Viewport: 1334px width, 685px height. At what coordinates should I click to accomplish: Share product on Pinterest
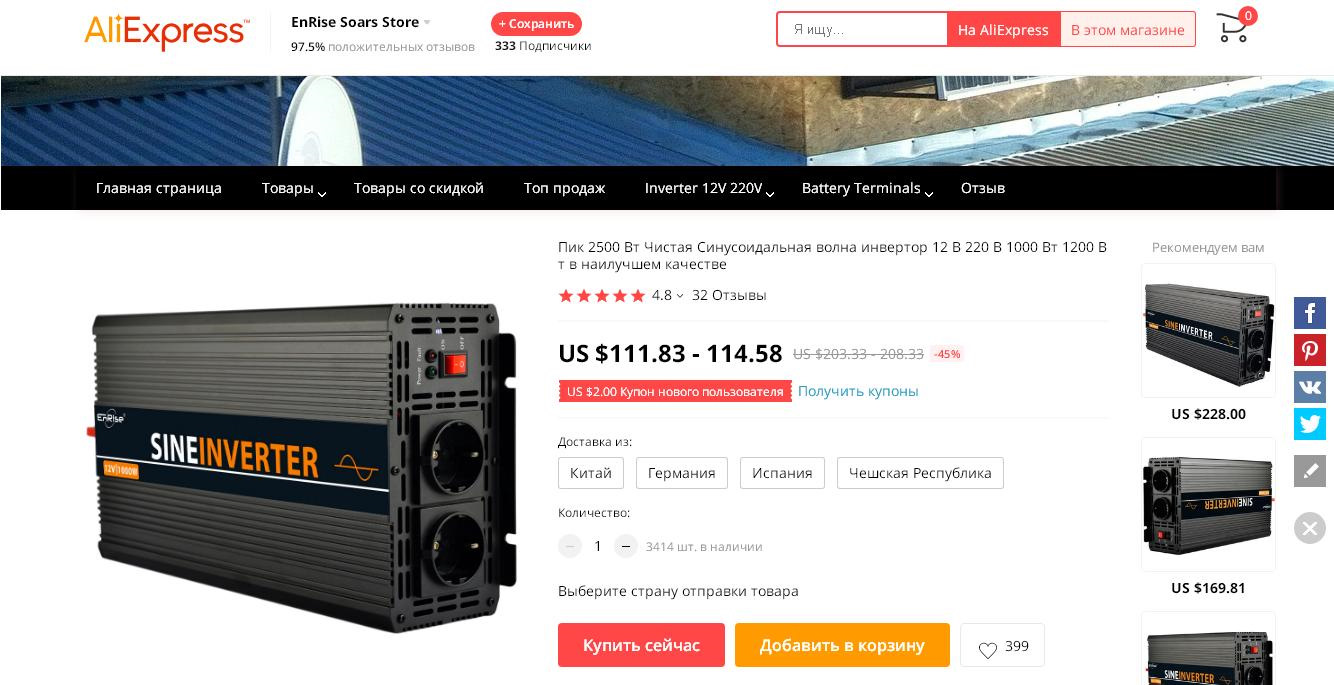[1310, 350]
